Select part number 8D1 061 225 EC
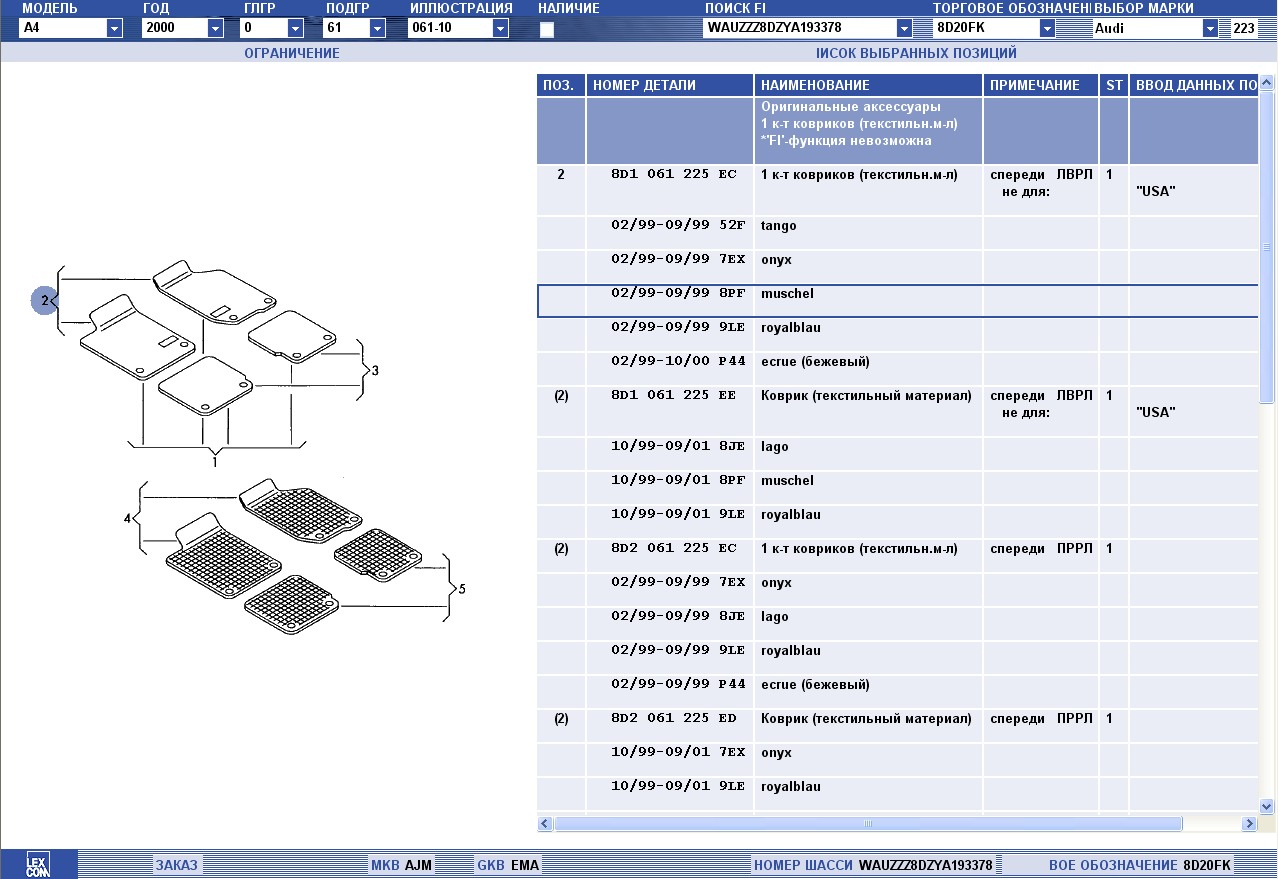The image size is (1278, 879). coord(673,175)
